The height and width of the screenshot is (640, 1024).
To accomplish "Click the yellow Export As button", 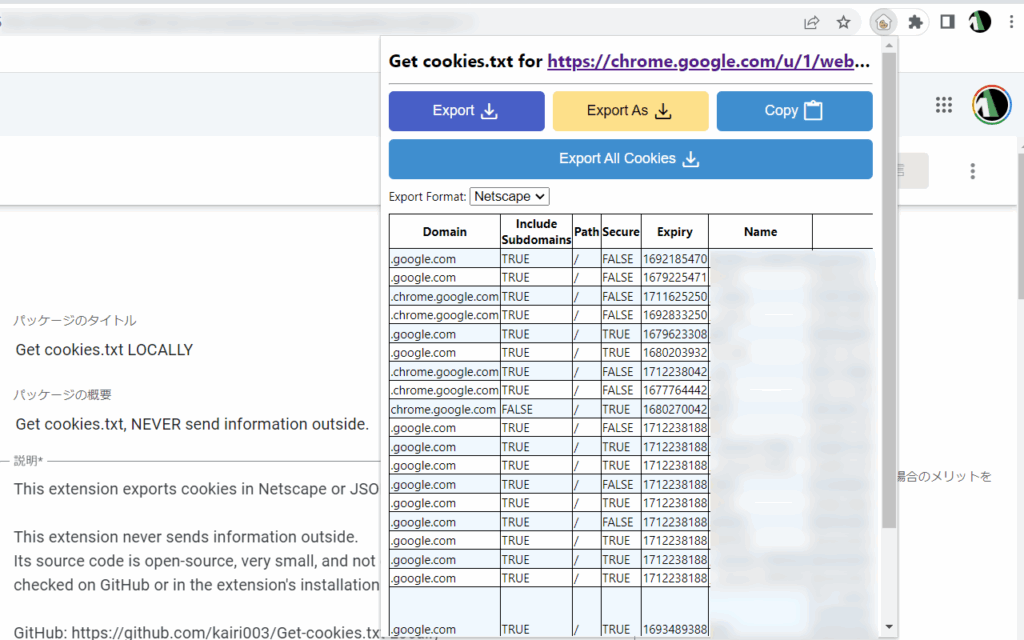I will (x=630, y=111).
